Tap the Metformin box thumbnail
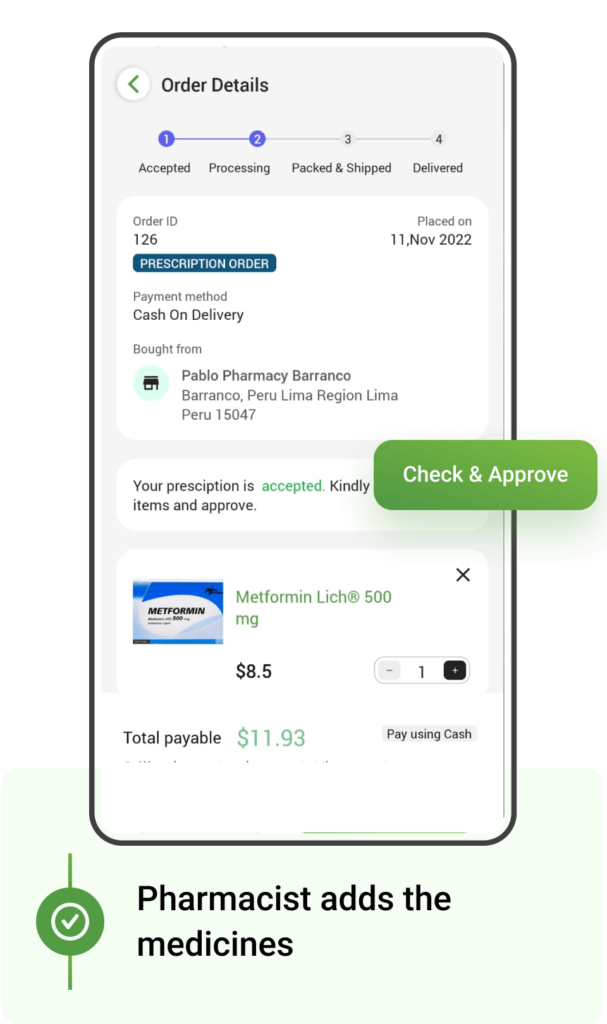The image size is (607, 1024). coord(178,611)
